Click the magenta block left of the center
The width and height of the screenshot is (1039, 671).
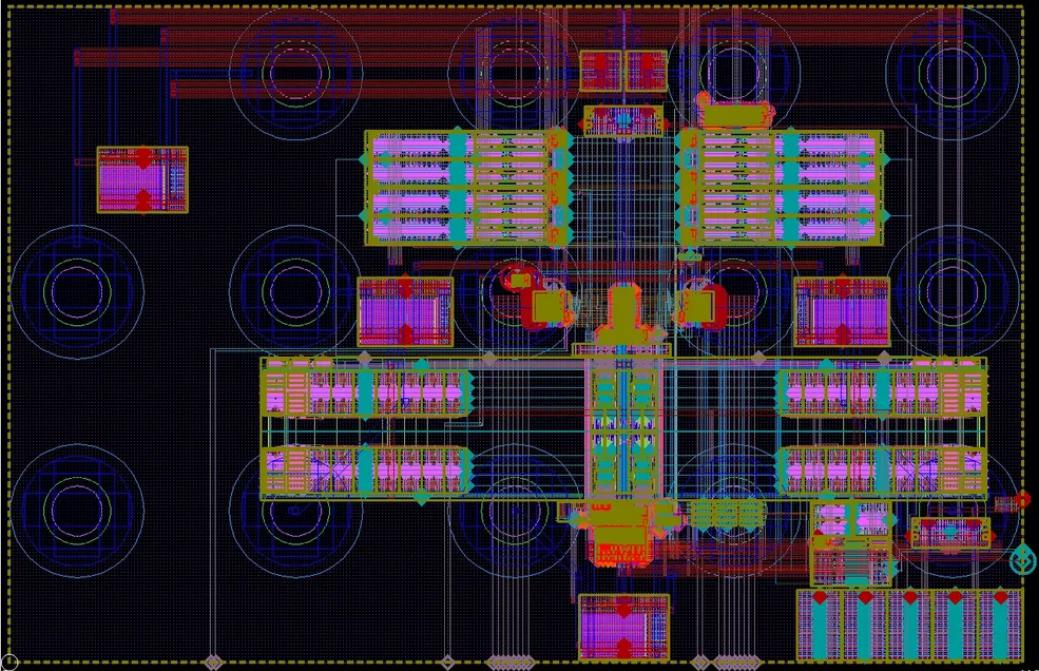click(x=405, y=312)
